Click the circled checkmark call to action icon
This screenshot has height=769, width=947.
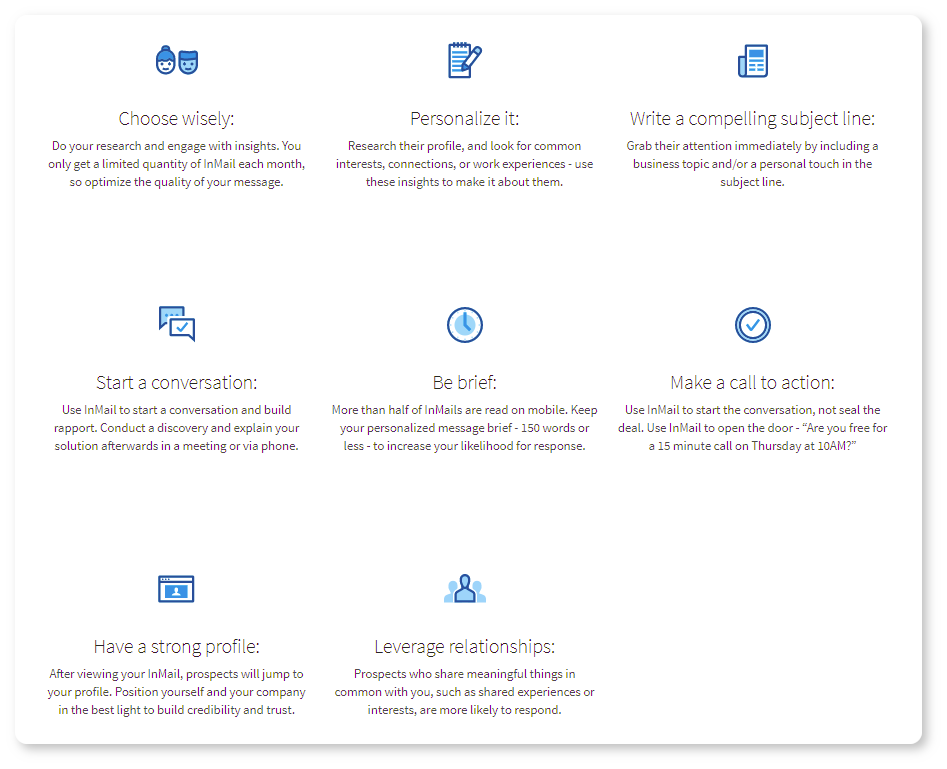(x=753, y=325)
